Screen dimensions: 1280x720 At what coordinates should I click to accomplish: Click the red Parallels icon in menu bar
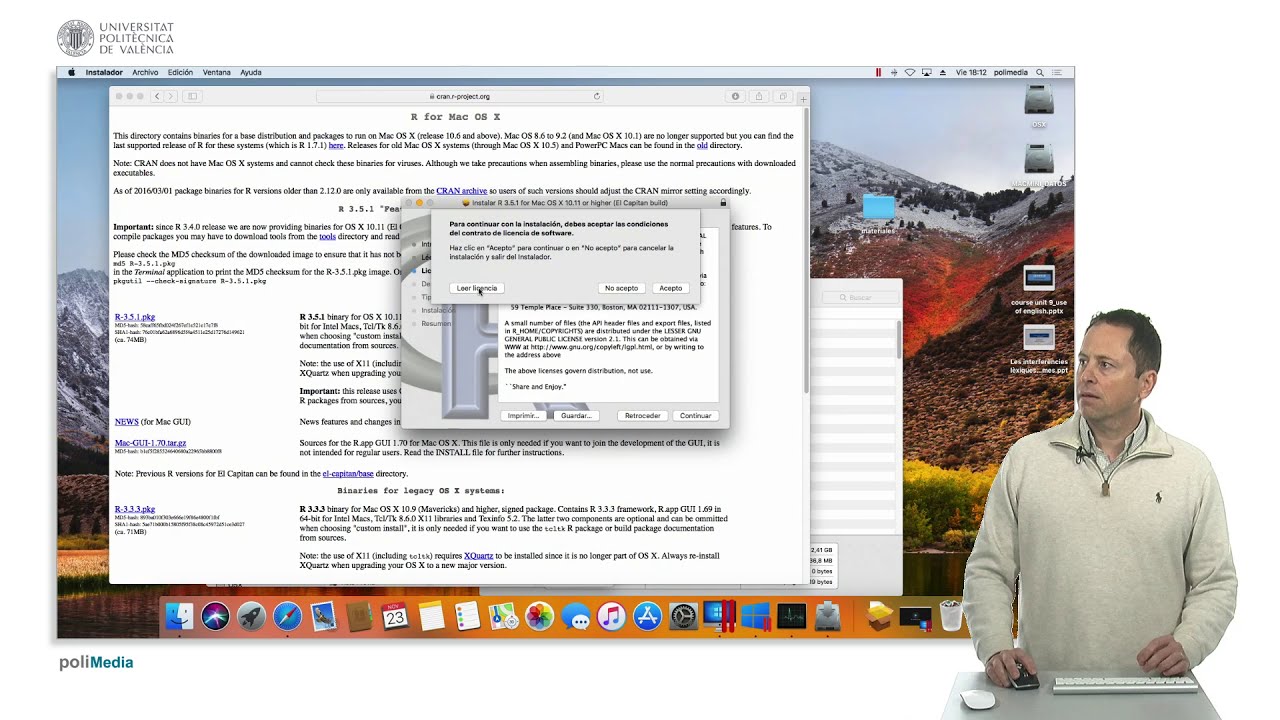point(879,72)
